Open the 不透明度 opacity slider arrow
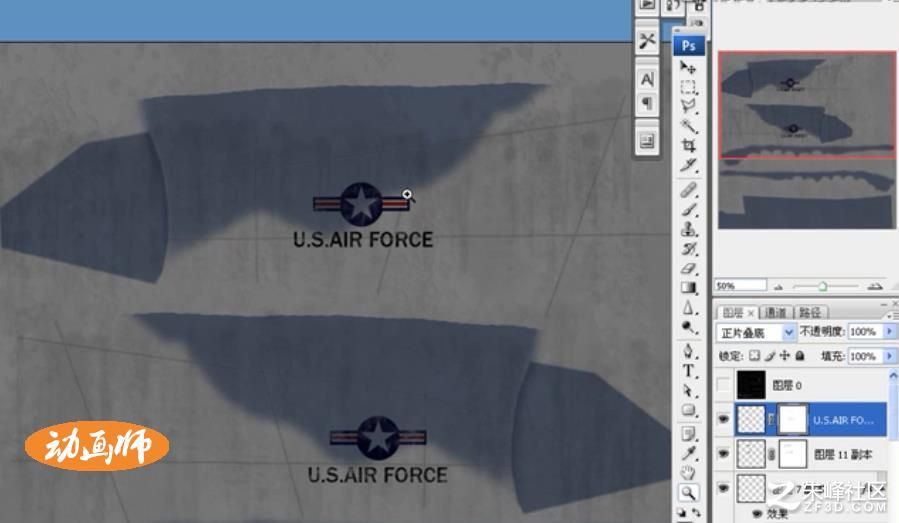This screenshot has width=899, height=523. [890, 331]
